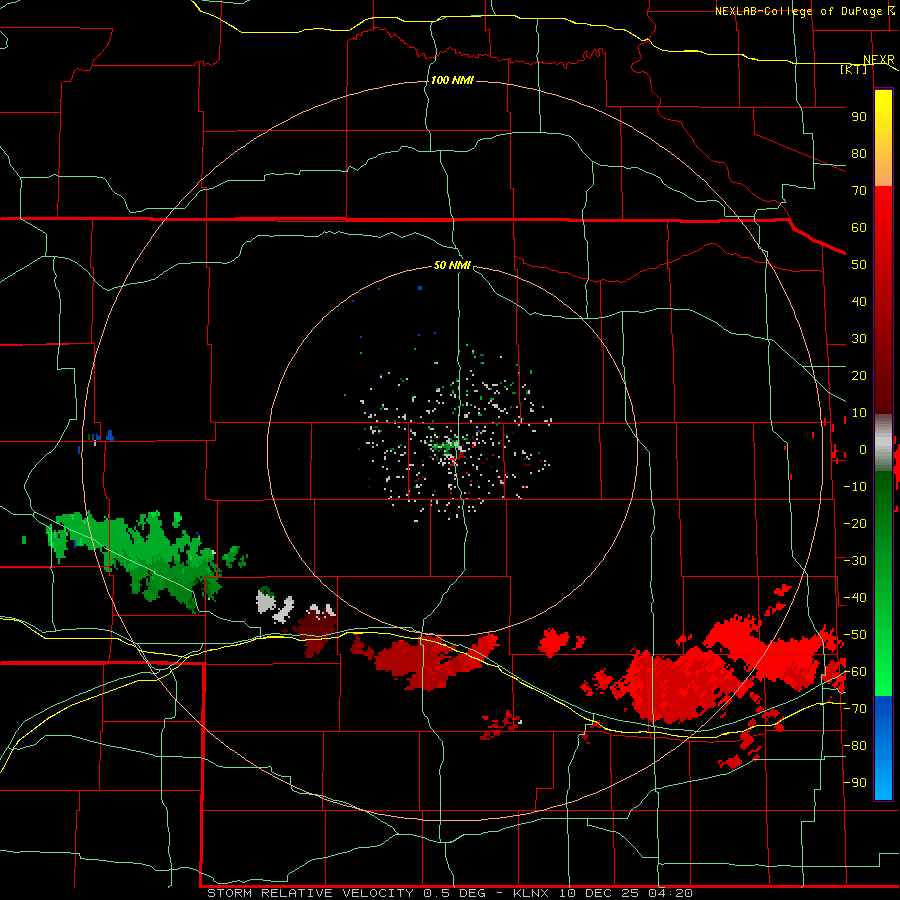Screen dimensions: 900x900
Task: Click the positive 10 knot scale label
Action: 859,413
